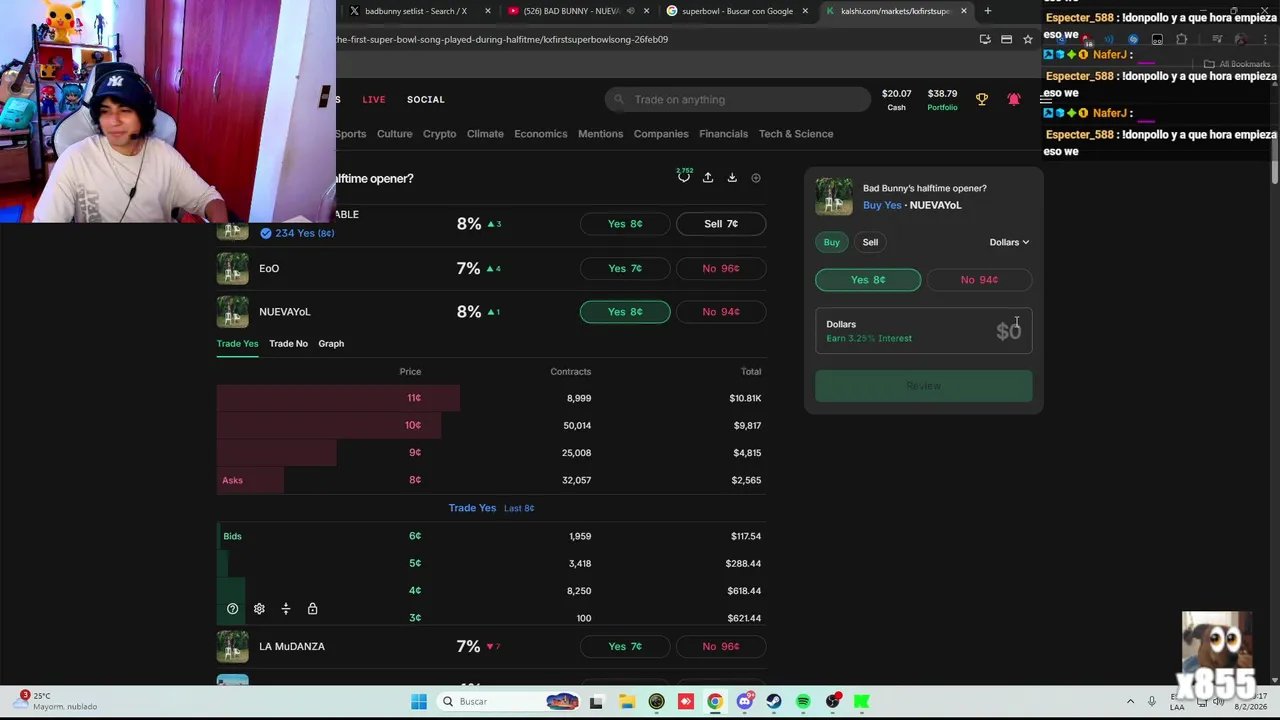Open the EoO market thumbnail
1280x720 pixels.
pyautogui.click(x=232, y=268)
